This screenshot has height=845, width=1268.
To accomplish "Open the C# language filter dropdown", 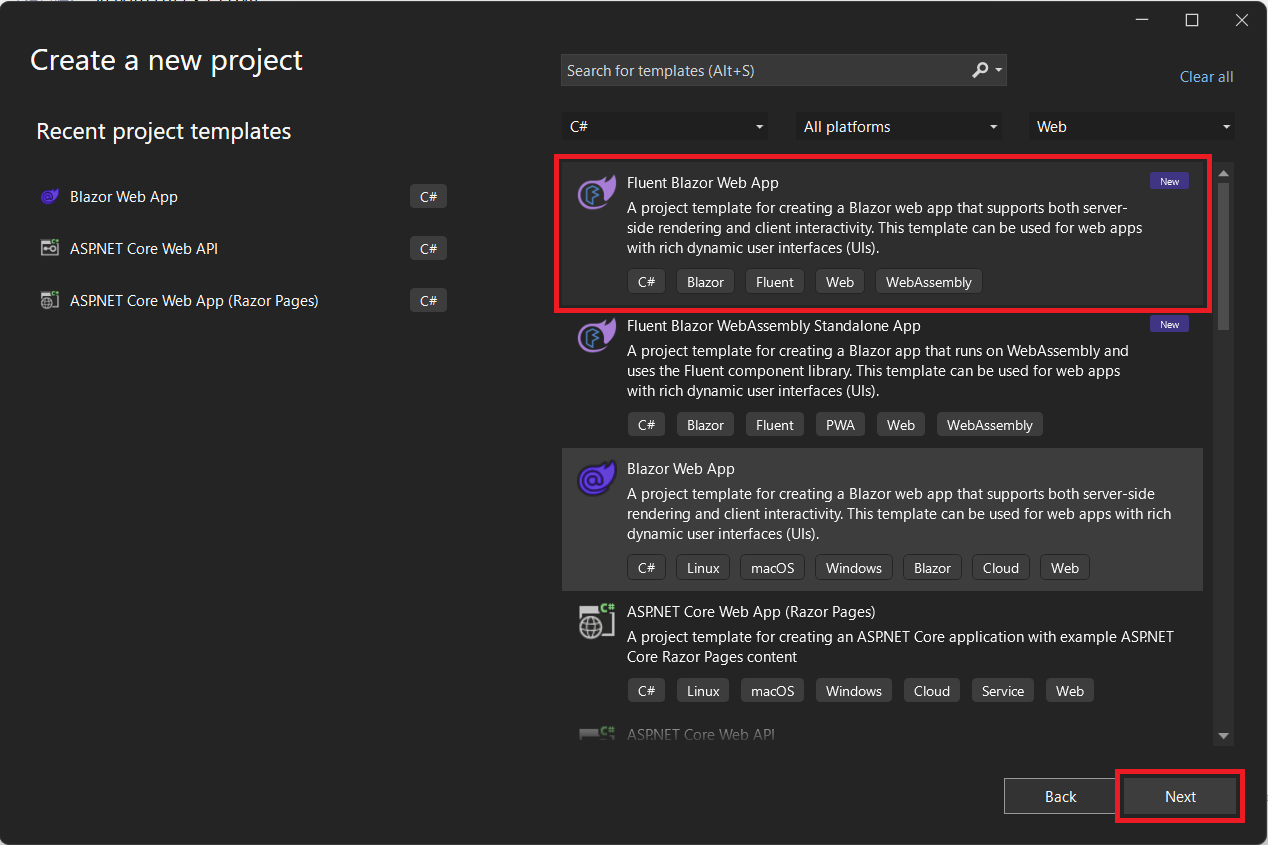I will [668, 126].
